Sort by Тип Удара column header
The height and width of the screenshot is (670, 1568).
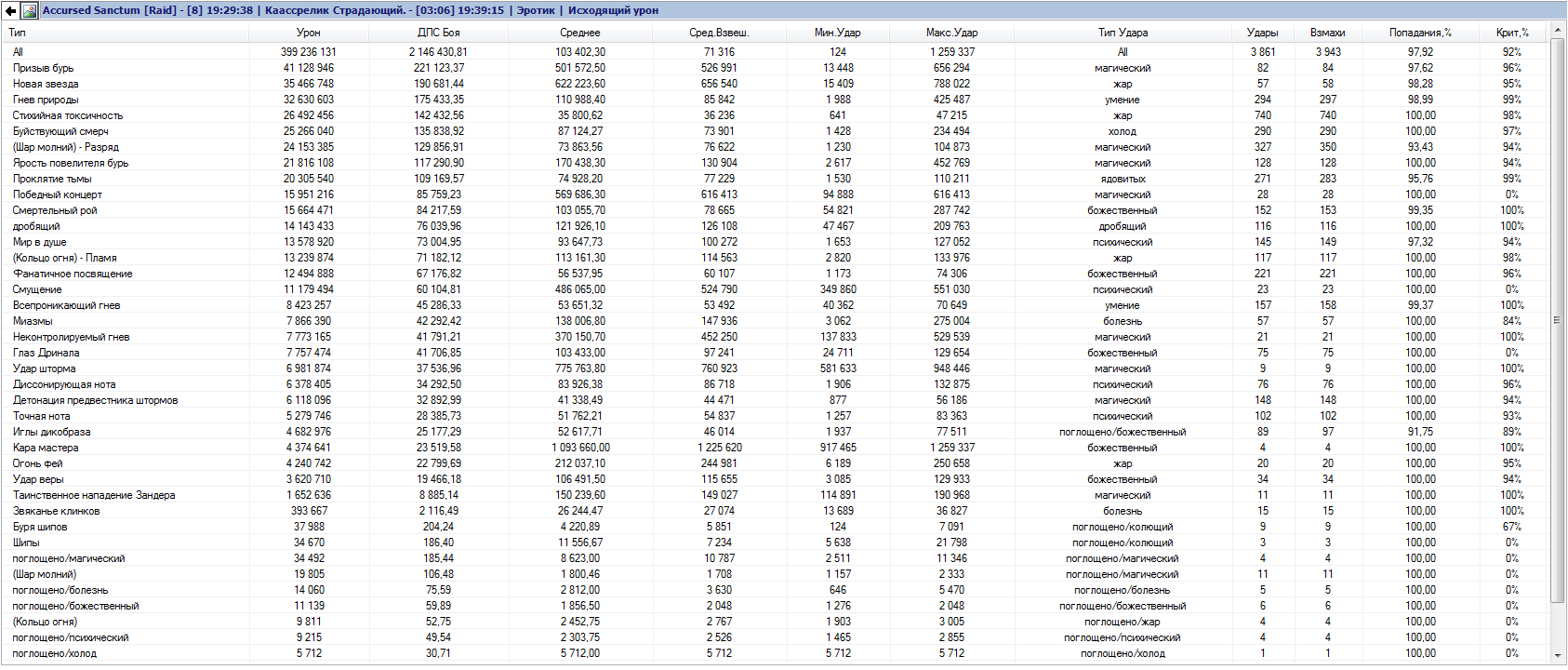point(1123,33)
